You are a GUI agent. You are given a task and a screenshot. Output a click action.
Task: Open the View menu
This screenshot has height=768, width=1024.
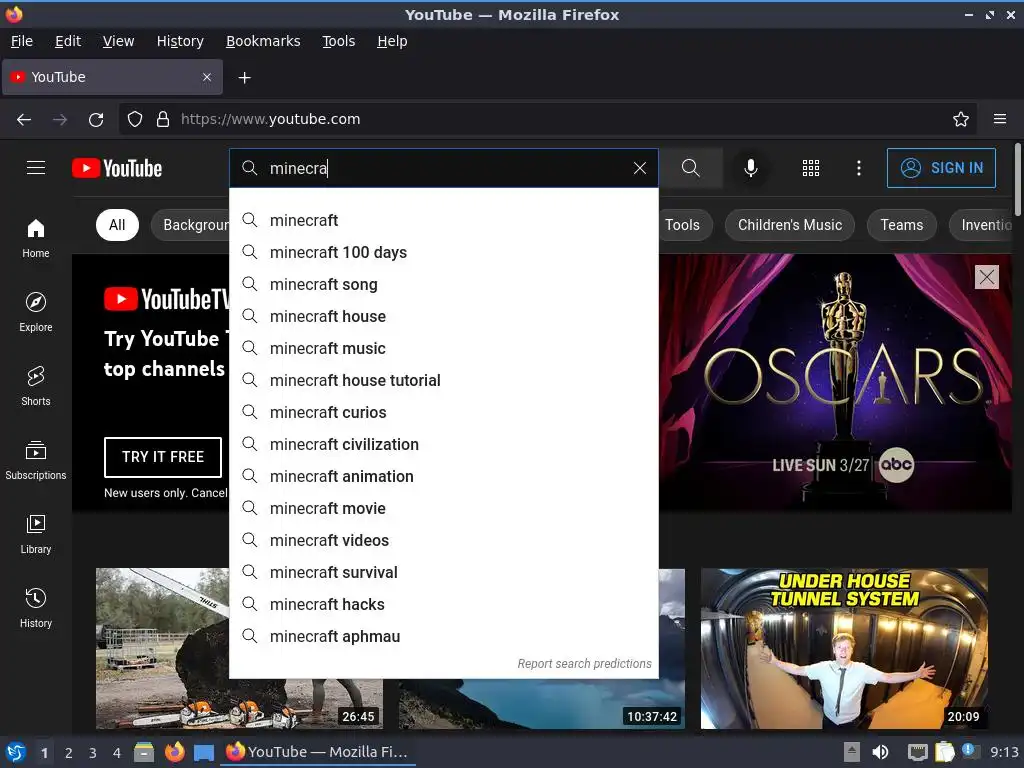118,41
